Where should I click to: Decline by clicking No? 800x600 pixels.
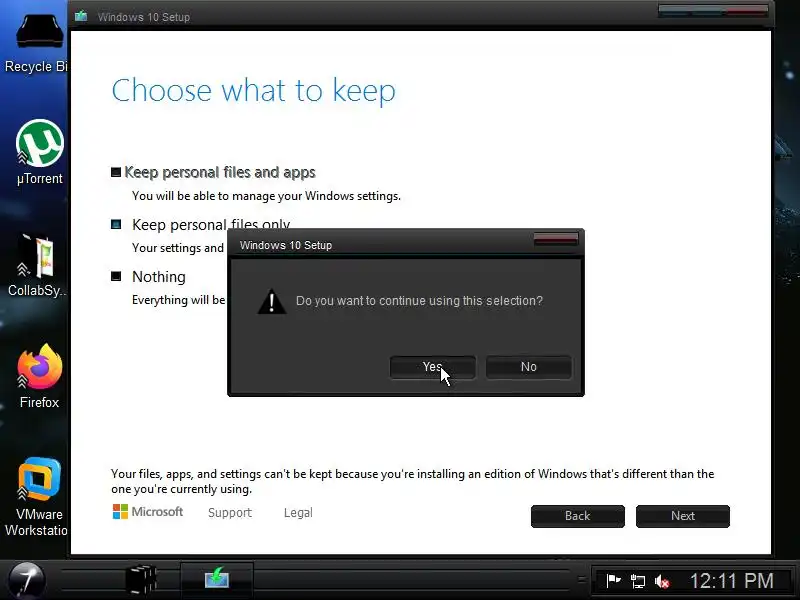pos(529,367)
